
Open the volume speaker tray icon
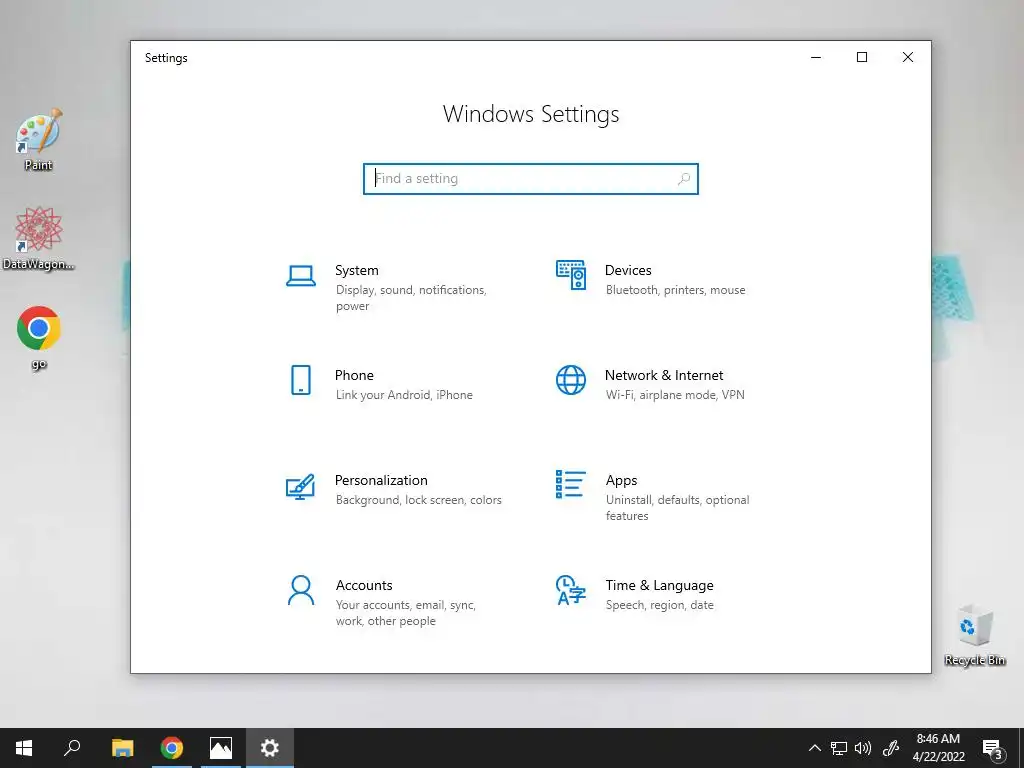click(x=863, y=748)
